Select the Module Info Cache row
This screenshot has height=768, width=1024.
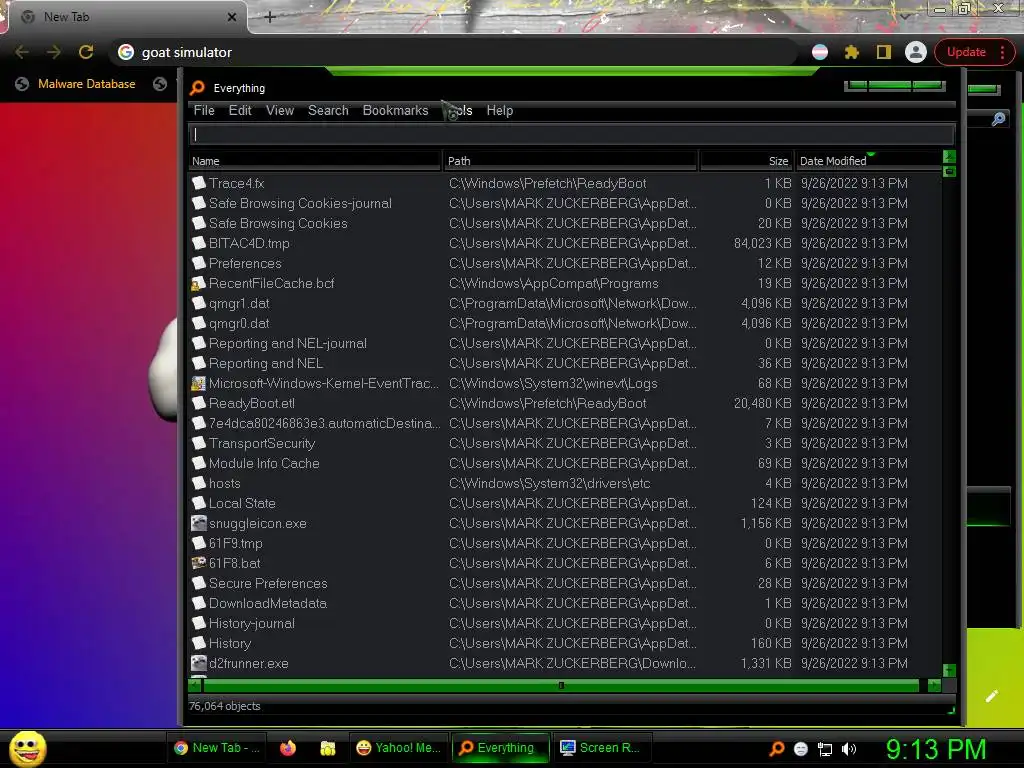(565, 463)
